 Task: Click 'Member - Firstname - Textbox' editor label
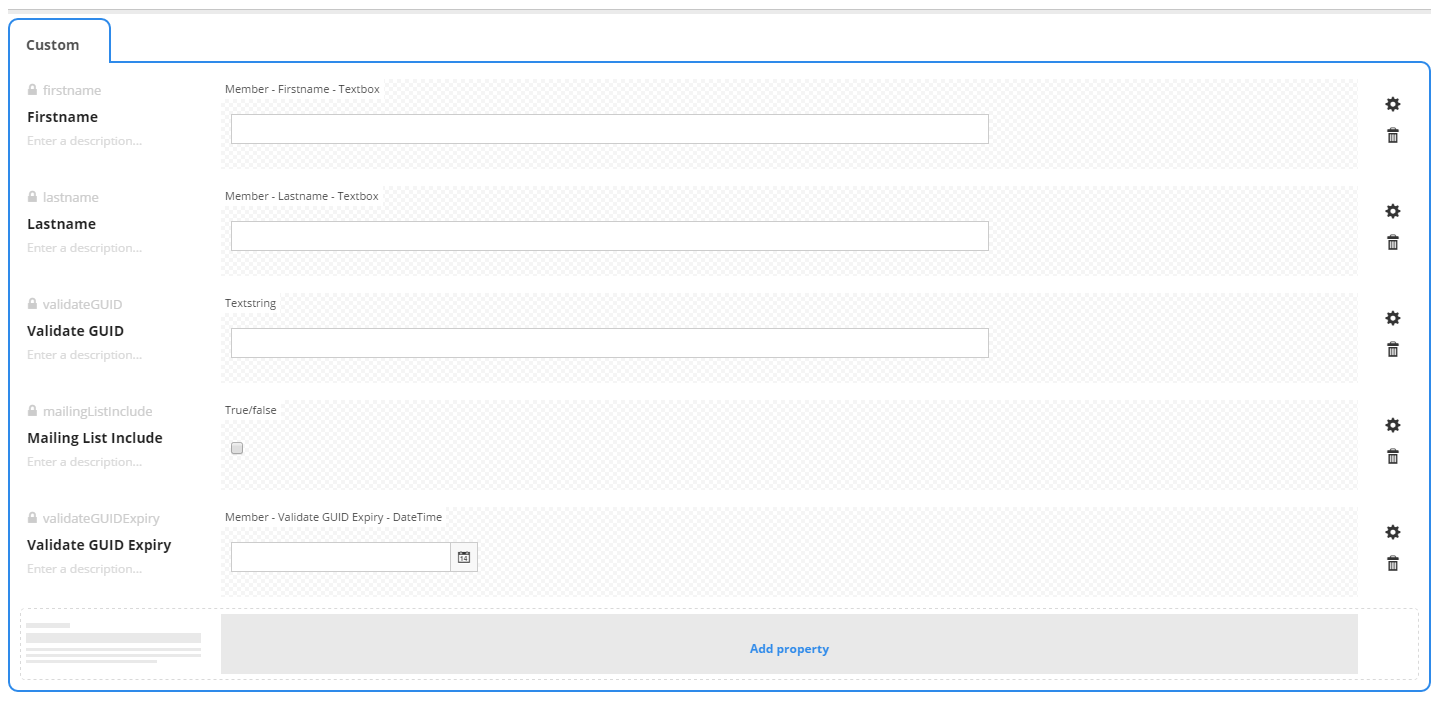tap(302, 89)
